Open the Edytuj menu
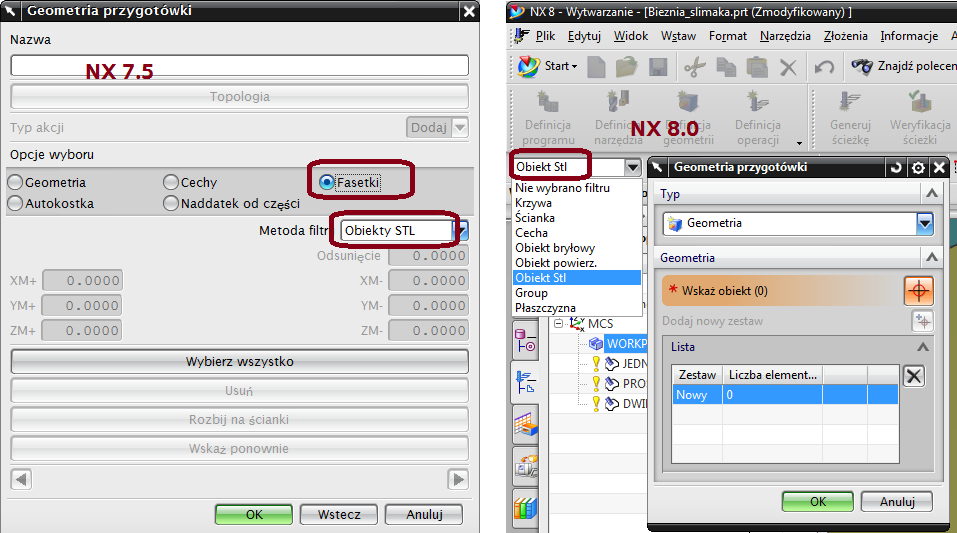The width and height of the screenshot is (957, 533). tap(584, 36)
